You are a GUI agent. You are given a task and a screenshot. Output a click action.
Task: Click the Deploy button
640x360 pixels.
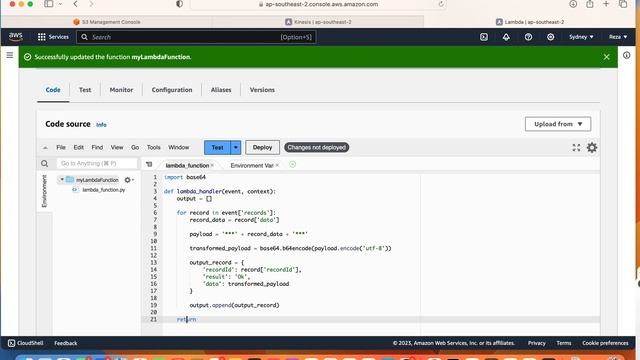[262, 147]
